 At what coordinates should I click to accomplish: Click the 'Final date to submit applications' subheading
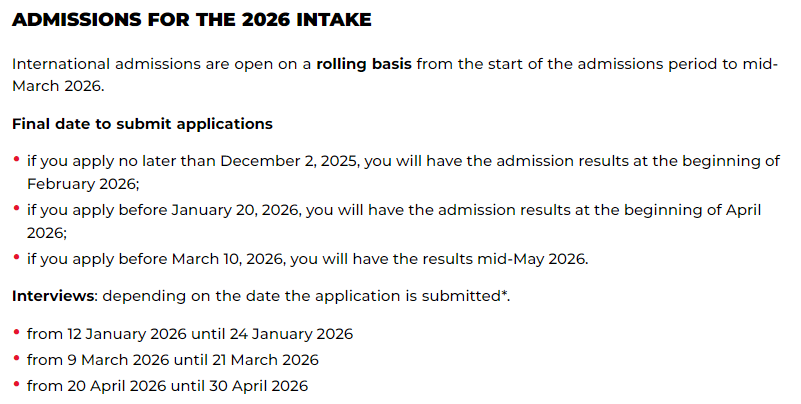point(143,124)
